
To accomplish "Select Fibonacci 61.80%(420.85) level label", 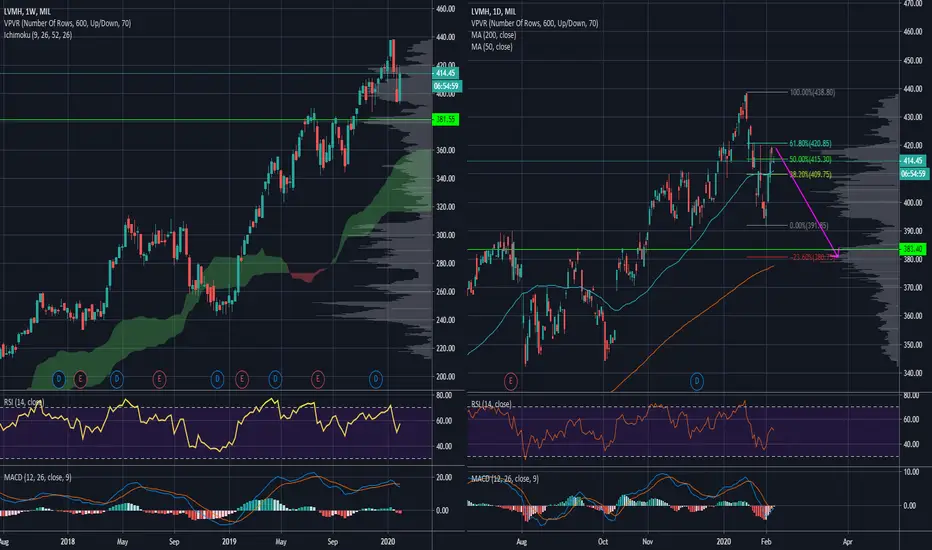I will click(810, 143).
